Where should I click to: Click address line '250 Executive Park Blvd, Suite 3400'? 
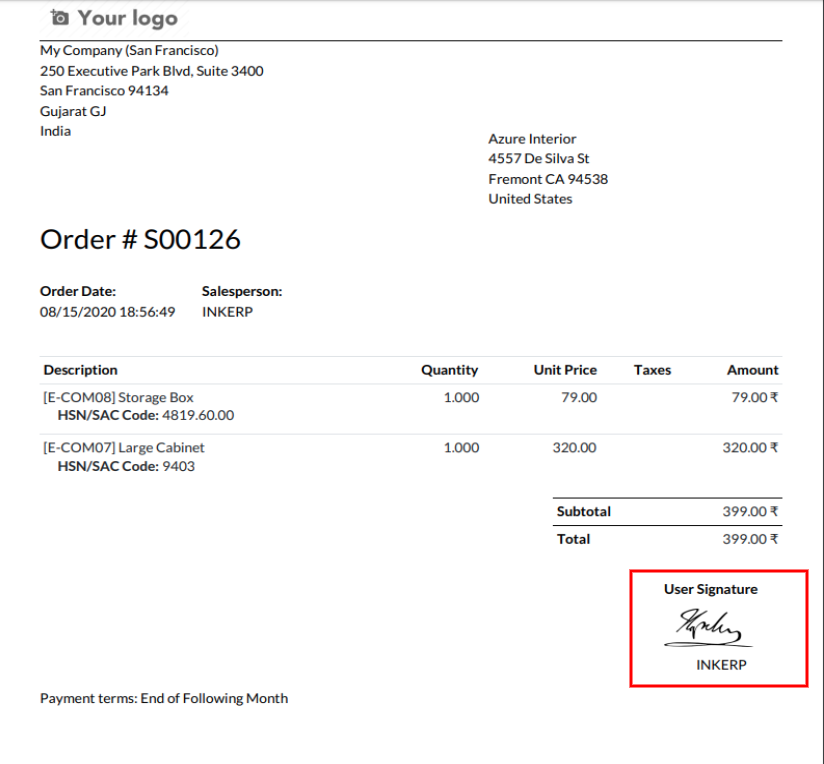click(152, 71)
